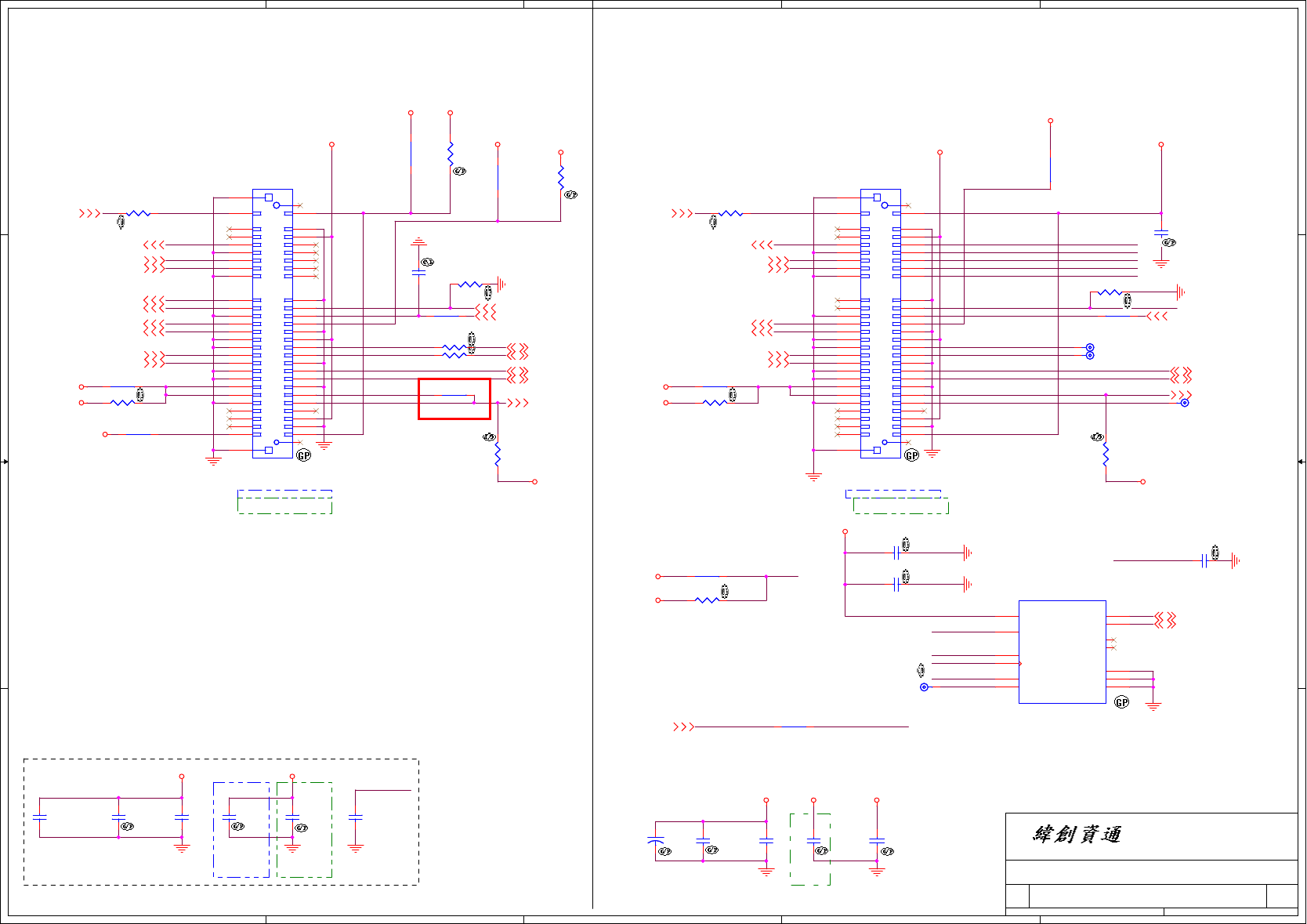The image size is (1307, 924).
Task: Select the GP marker beside right connector
Action: tap(912, 455)
